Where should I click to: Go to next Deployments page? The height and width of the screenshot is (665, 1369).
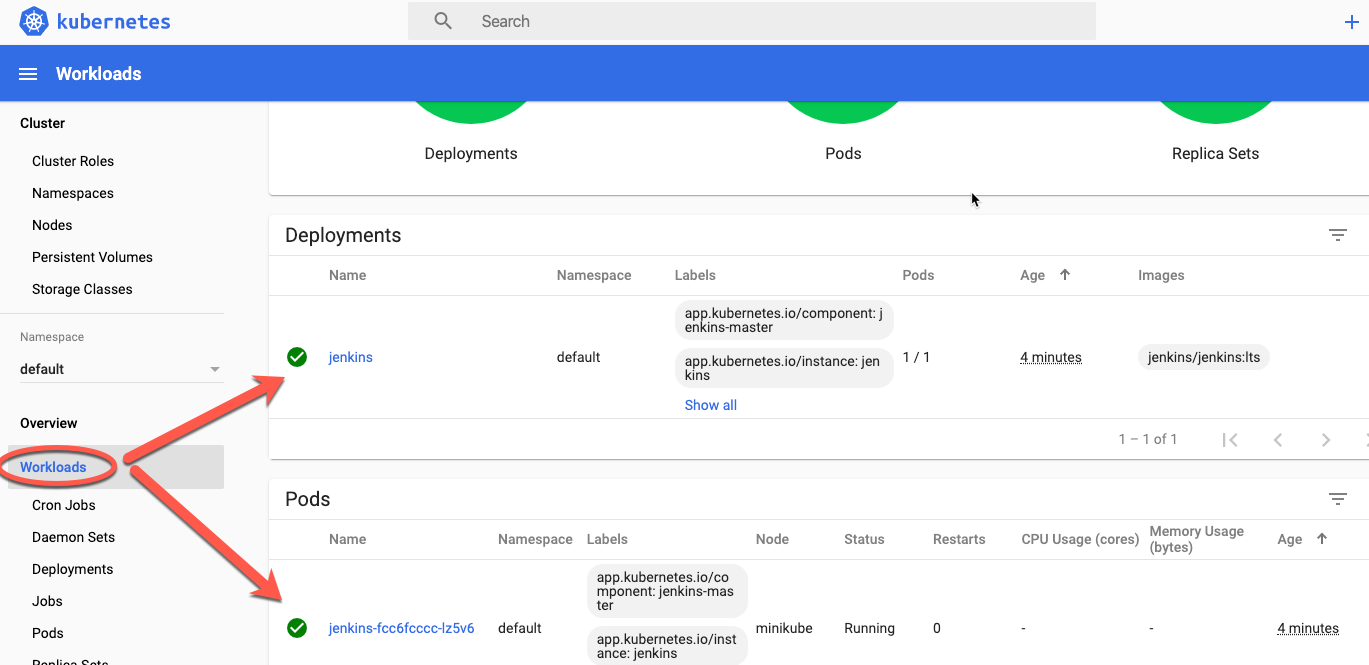point(1326,440)
